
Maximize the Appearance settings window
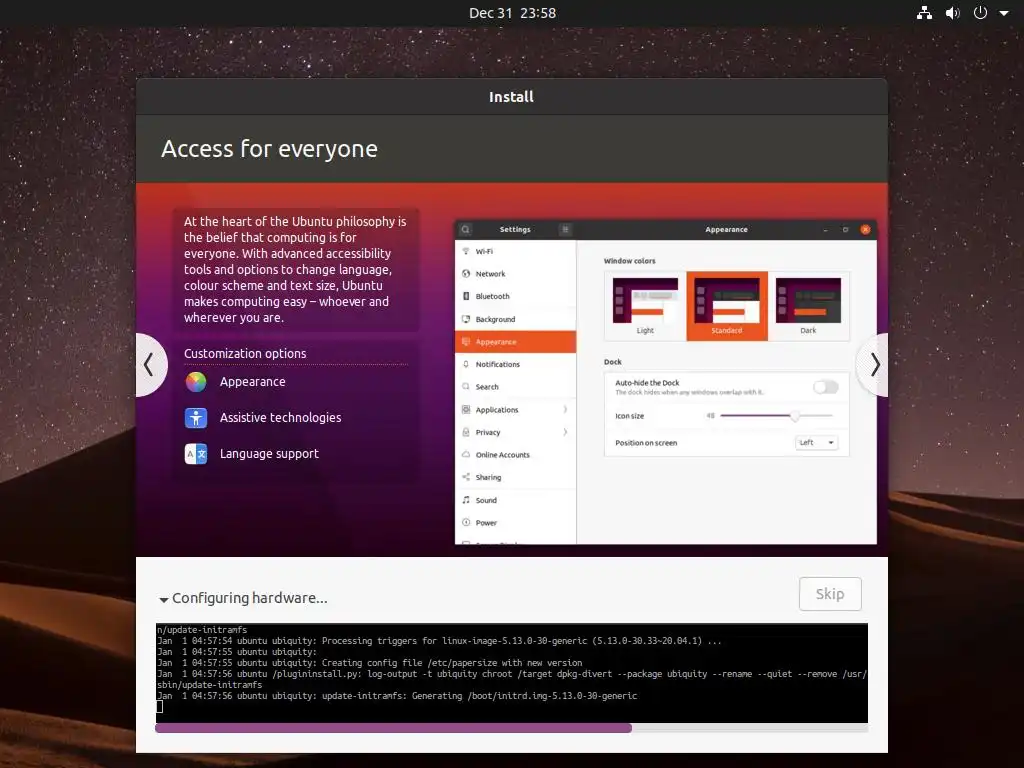845,230
